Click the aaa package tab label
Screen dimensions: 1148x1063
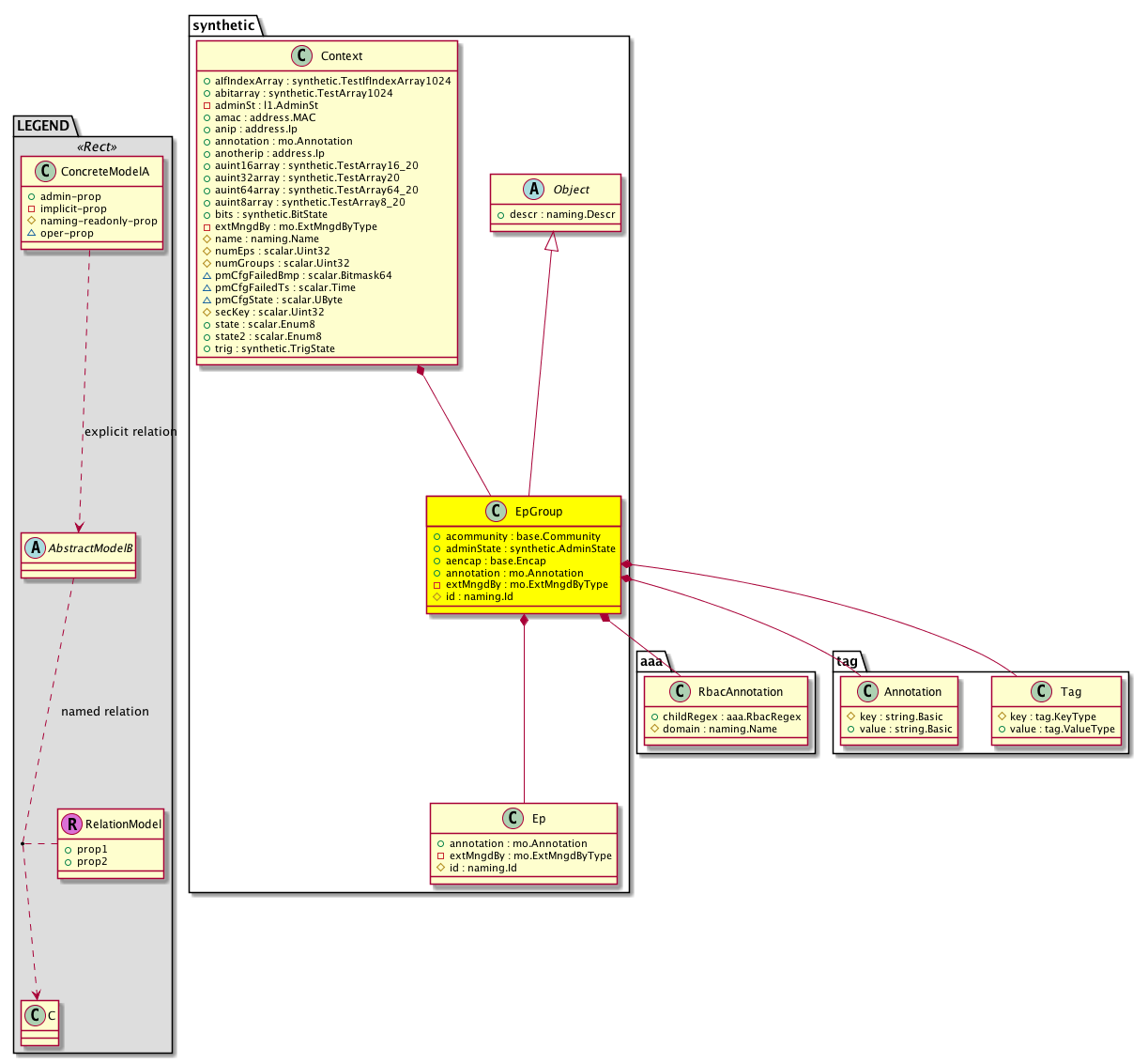click(651, 661)
